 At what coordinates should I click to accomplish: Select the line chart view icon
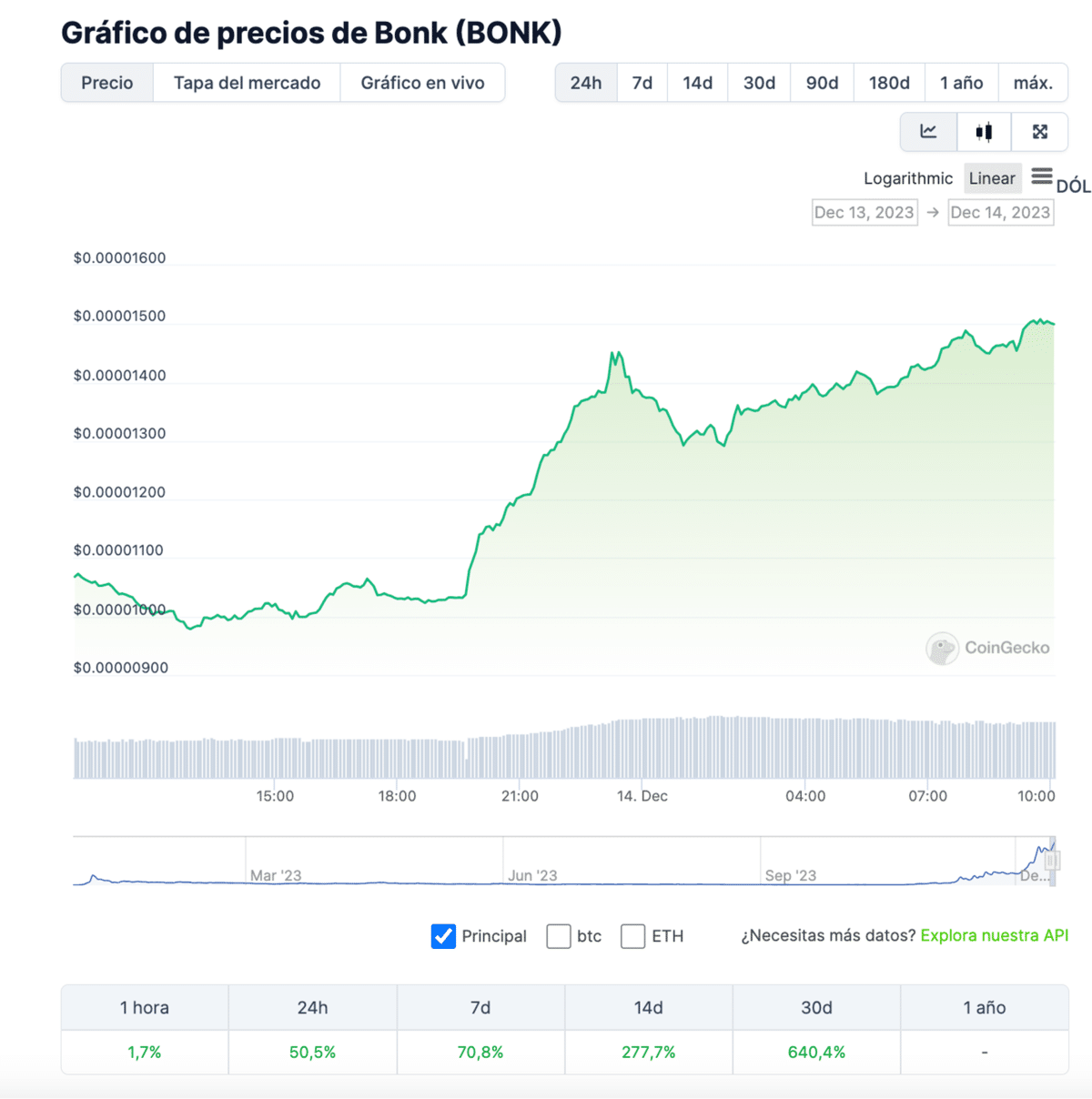928,132
